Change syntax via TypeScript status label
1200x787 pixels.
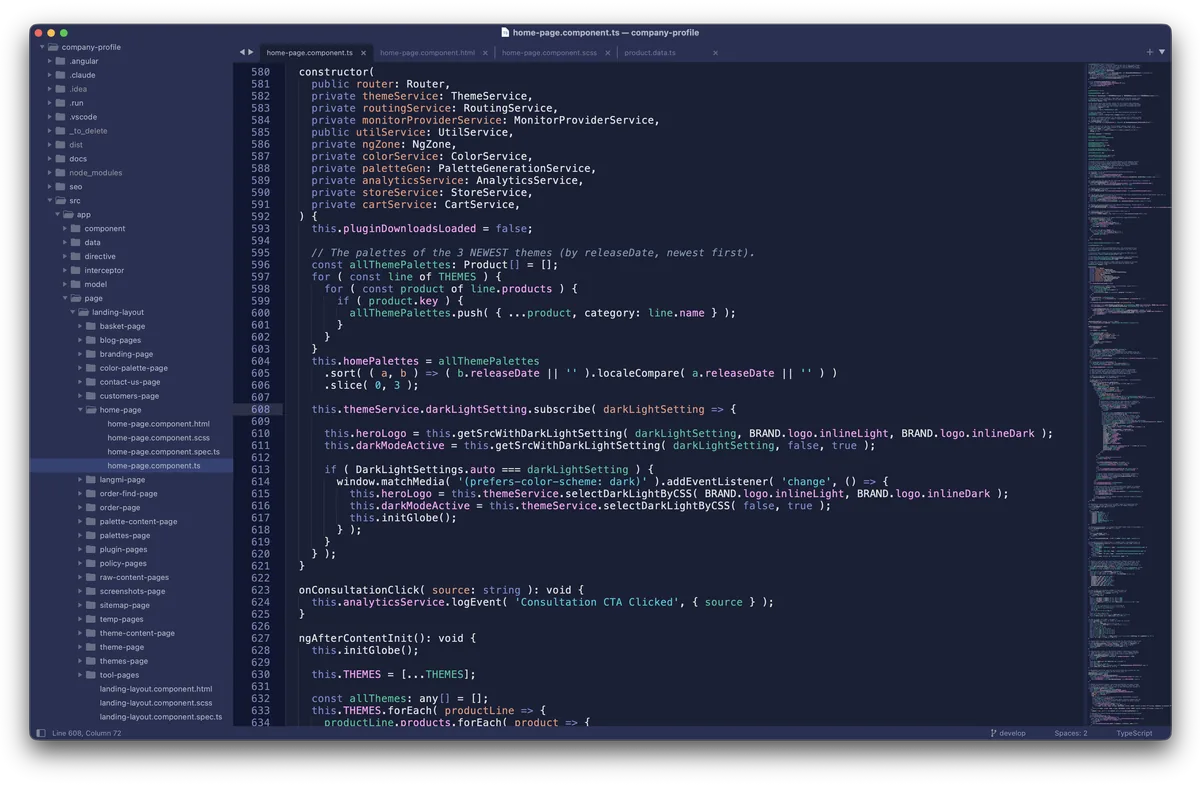(x=1135, y=733)
